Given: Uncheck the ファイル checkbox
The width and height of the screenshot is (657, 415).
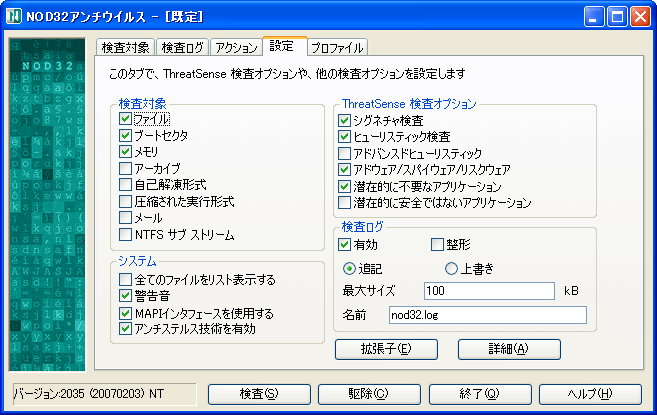Looking at the screenshot, I should pos(125,119).
